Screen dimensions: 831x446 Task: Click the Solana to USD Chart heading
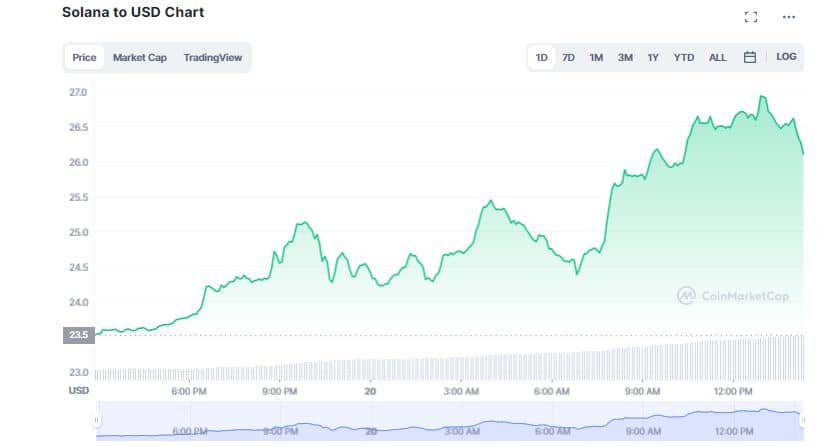click(x=133, y=12)
